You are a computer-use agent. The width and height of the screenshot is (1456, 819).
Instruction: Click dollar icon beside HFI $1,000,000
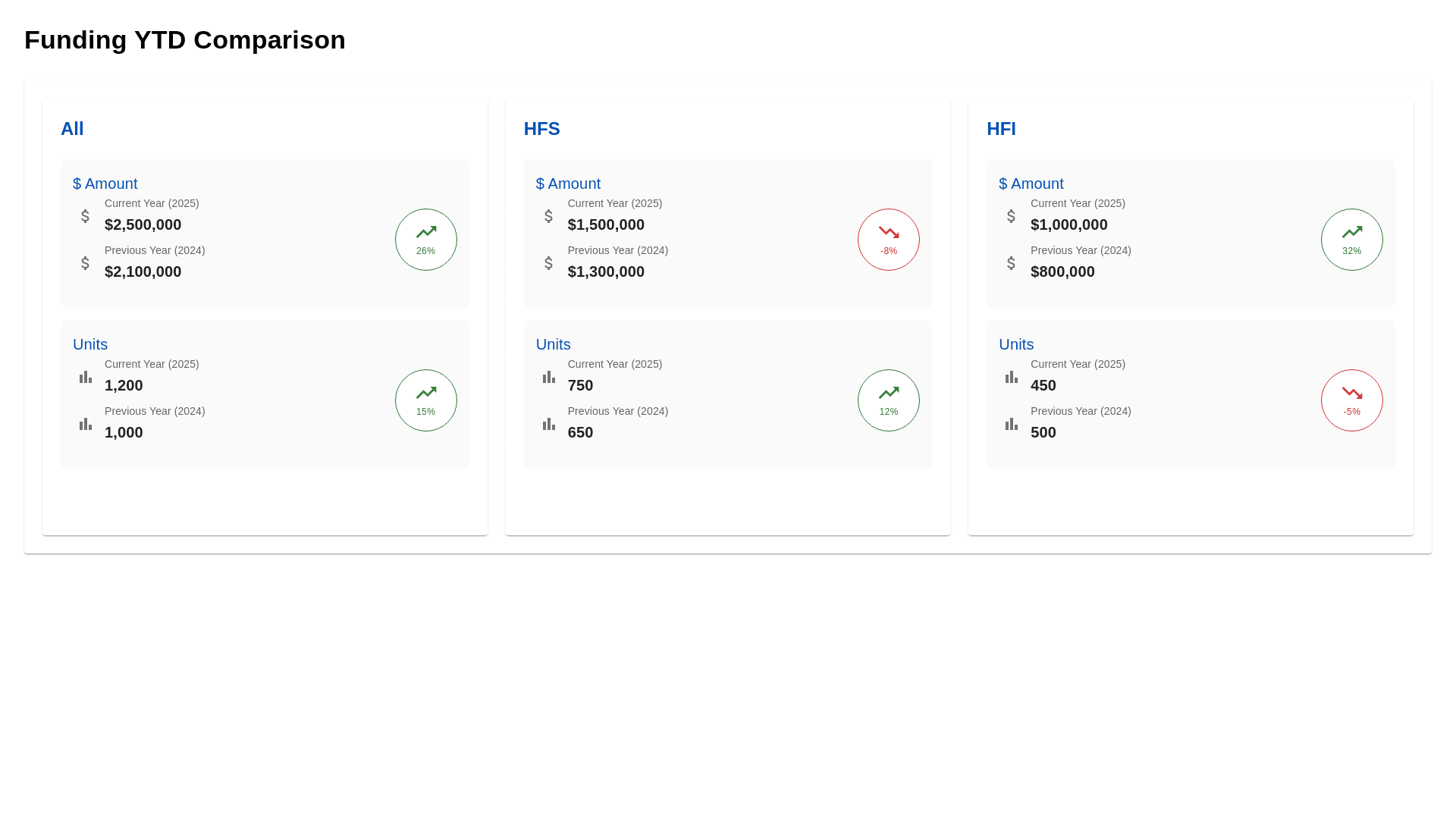point(1011,216)
